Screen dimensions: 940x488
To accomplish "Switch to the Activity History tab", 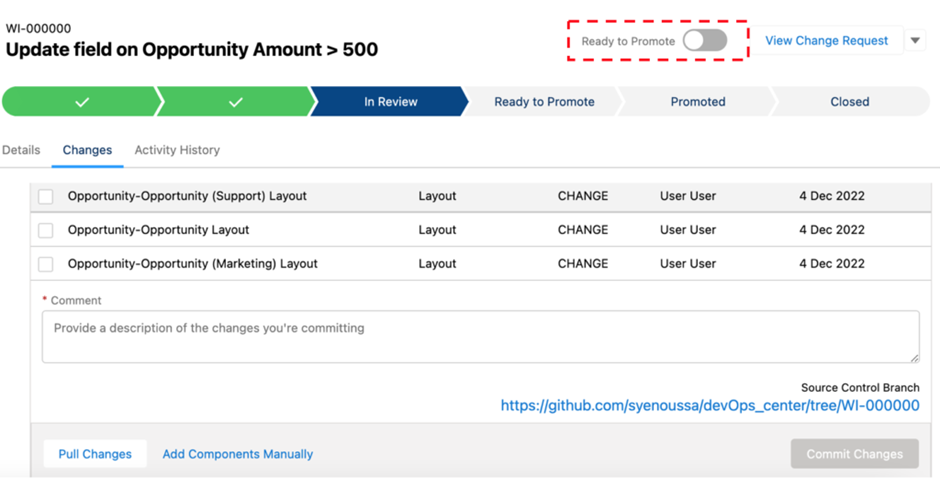I will pyautogui.click(x=177, y=150).
